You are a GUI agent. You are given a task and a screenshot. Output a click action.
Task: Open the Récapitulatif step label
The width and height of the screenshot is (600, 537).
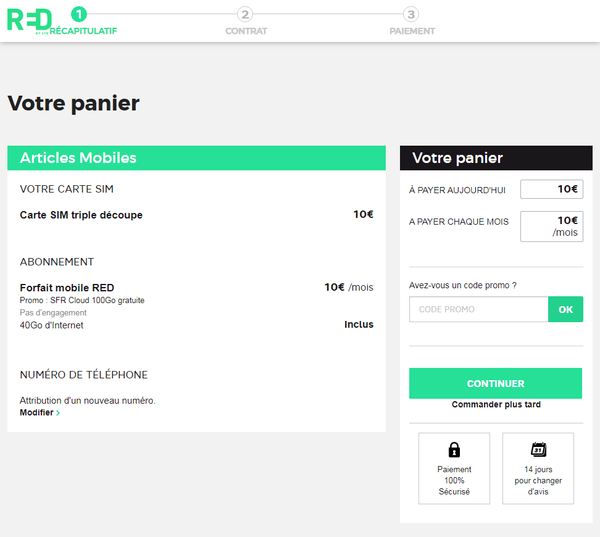click(x=83, y=31)
